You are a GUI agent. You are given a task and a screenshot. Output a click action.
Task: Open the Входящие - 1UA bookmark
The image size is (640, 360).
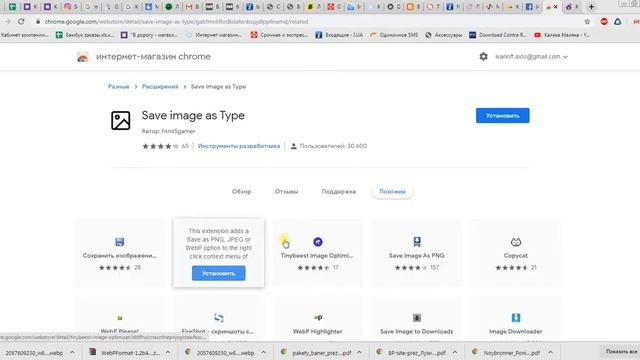pos(339,35)
